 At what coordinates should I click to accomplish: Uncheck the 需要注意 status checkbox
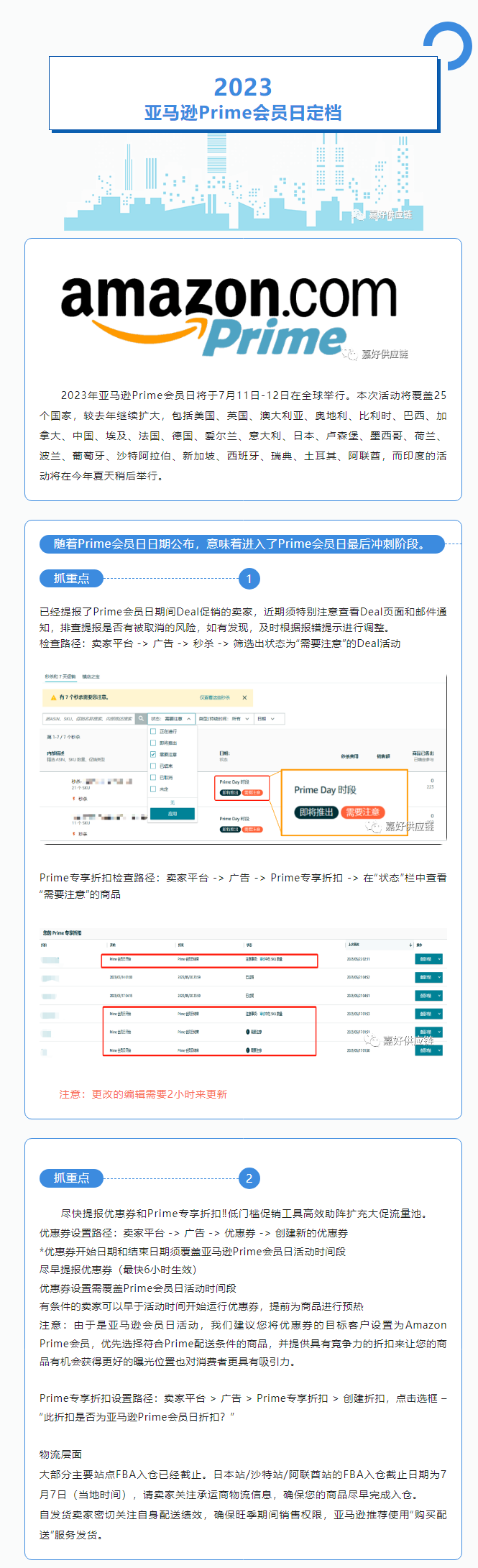[153, 754]
